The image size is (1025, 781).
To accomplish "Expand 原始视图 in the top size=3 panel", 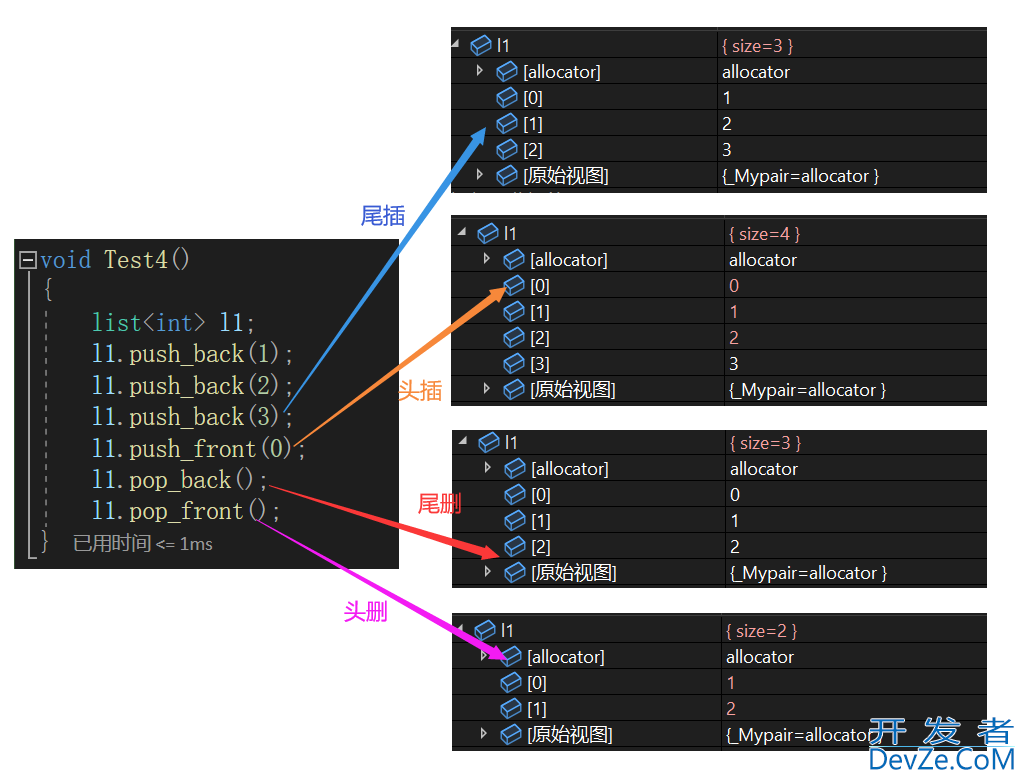I will [x=480, y=174].
